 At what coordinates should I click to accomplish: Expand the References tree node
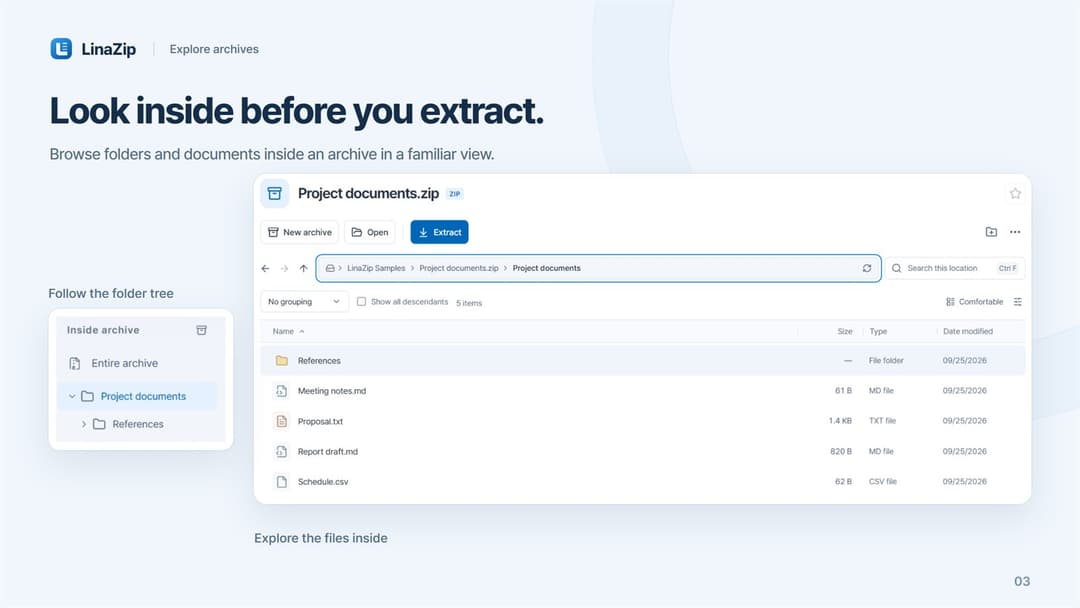pyautogui.click(x=84, y=424)
